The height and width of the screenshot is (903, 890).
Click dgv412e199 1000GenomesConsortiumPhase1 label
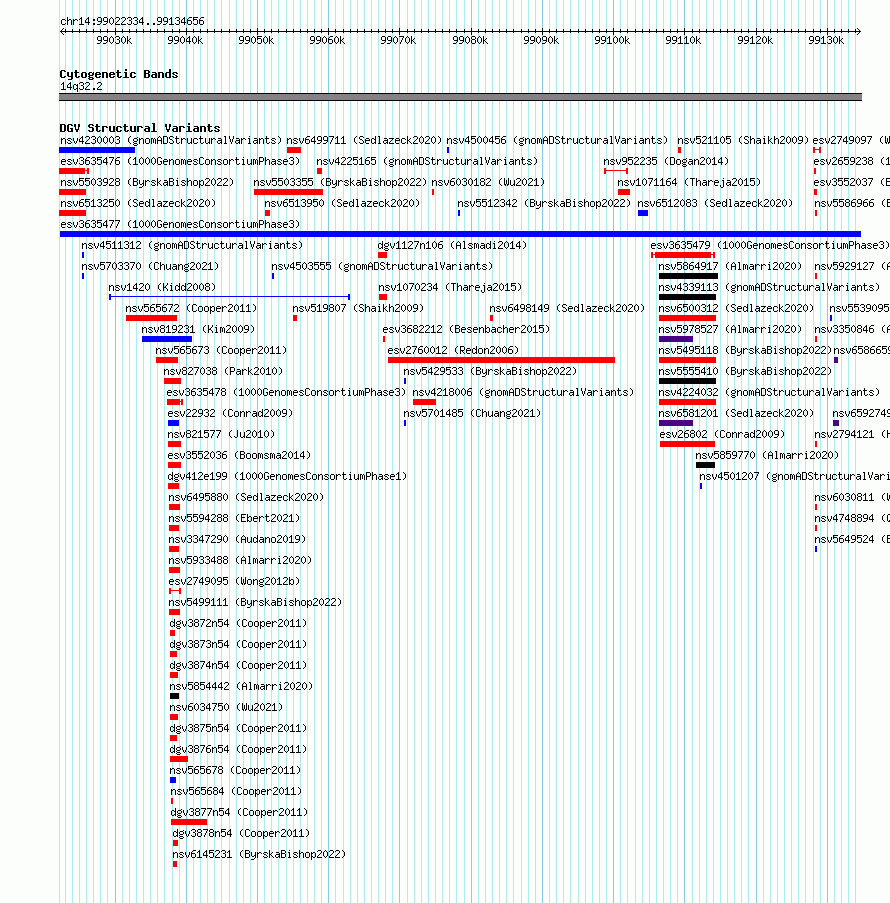[x=287, y=476]
